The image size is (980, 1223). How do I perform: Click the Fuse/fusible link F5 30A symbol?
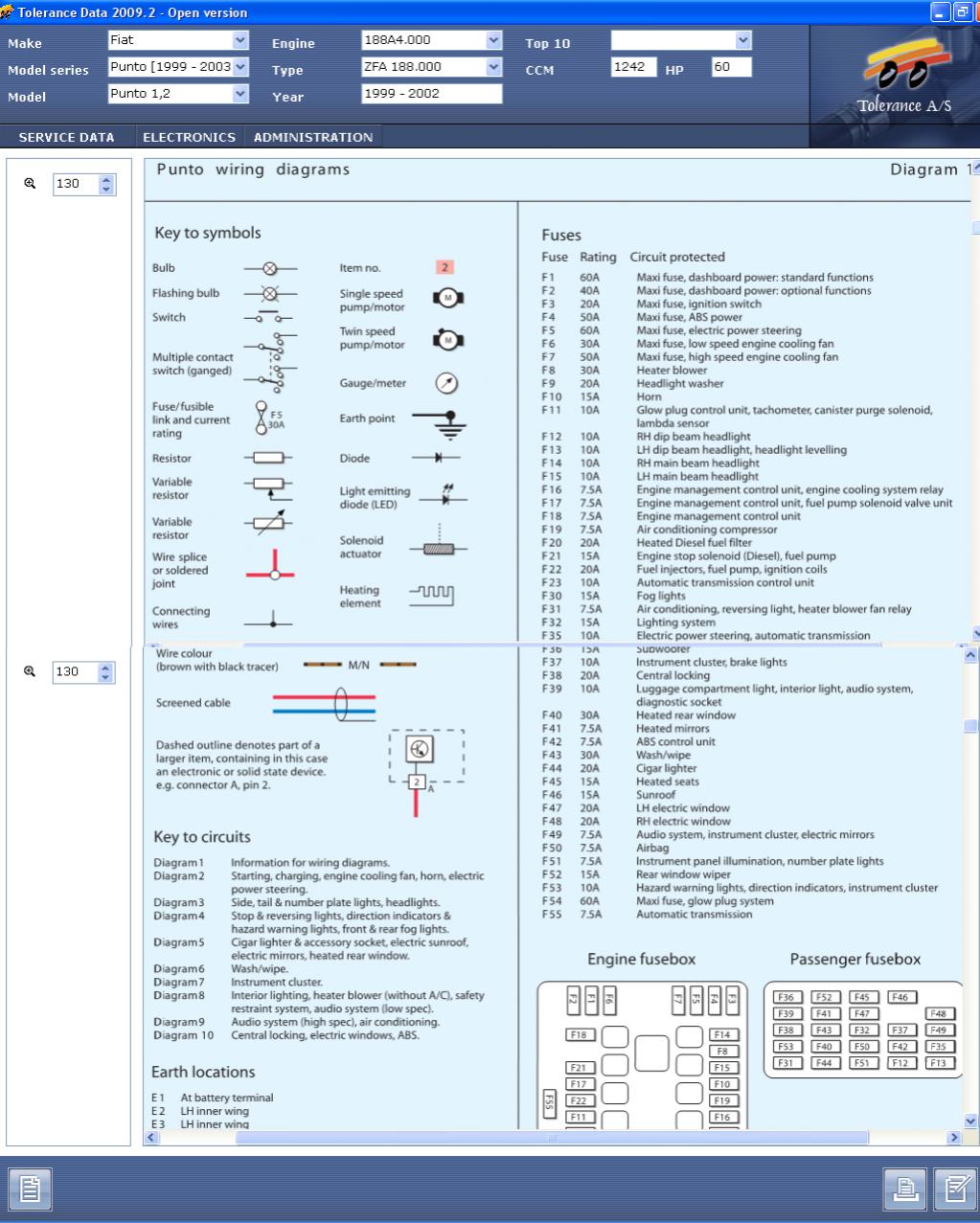tap(268, 419)
